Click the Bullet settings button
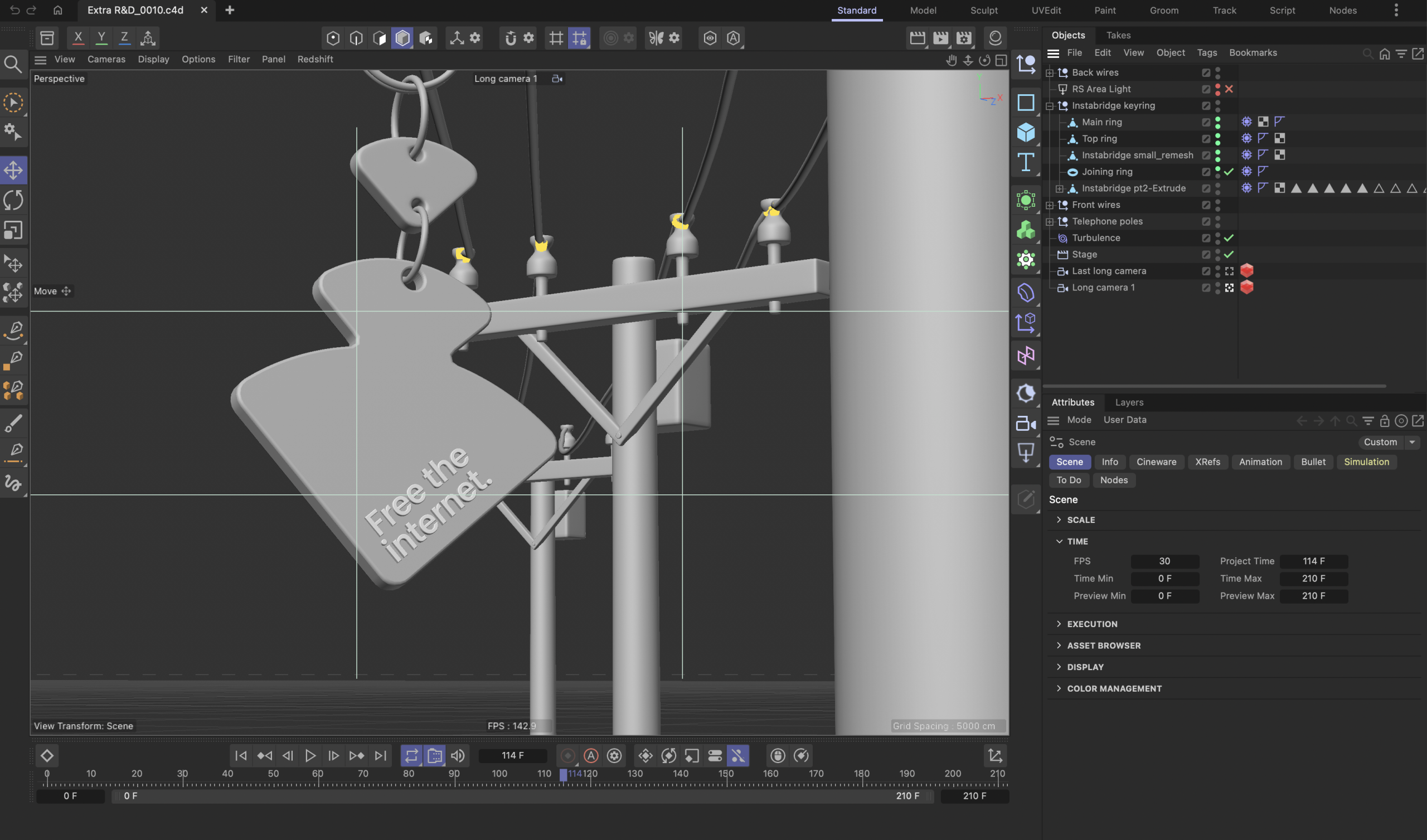This screenshot has height=840, width=1427. 1313,462
